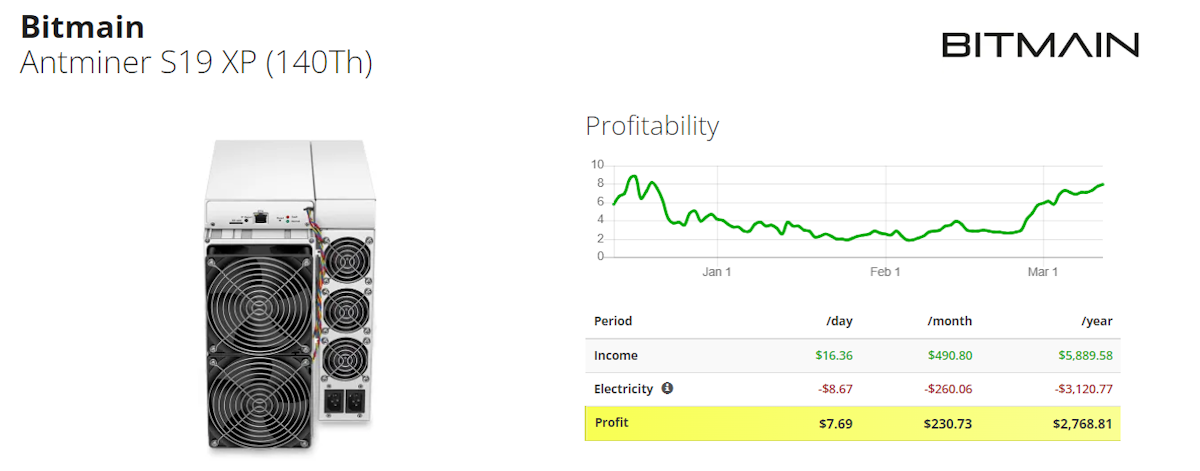Click the Mar 1 chart axis label
The width and height of the screenshot is (1200, 471).
[x=1043, y=272]
